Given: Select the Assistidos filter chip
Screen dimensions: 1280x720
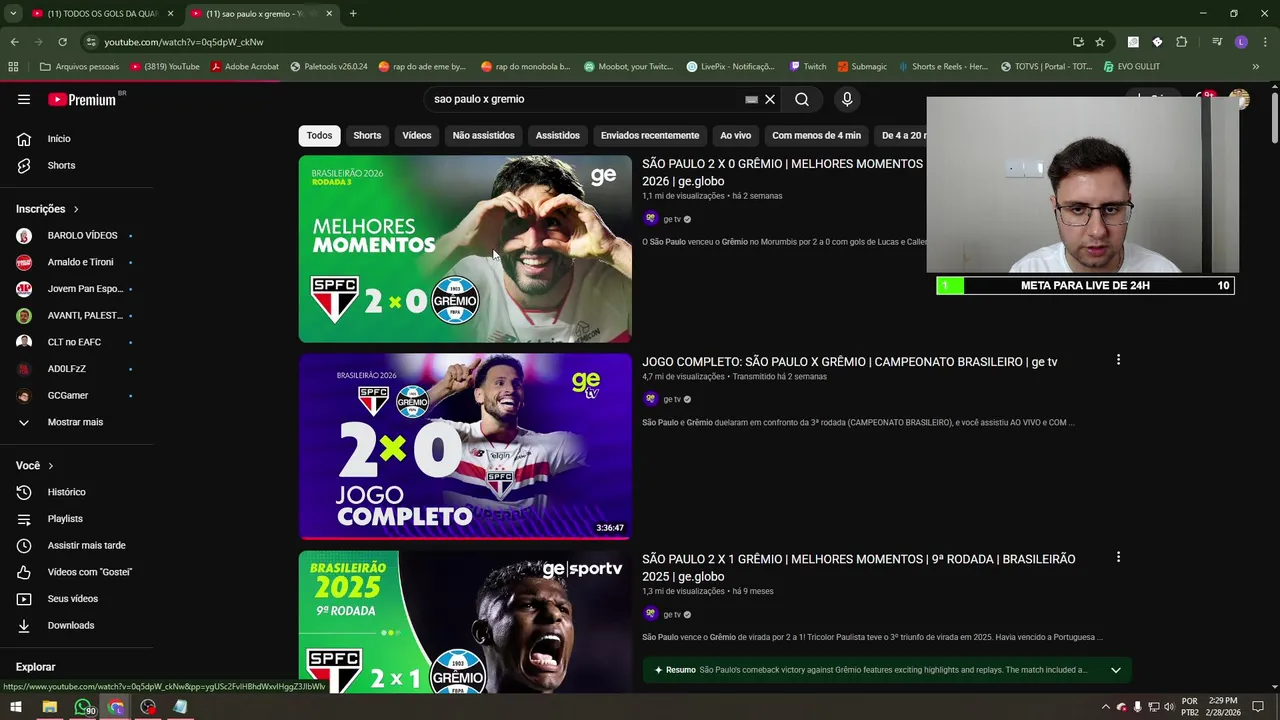Looking at the screenshot, I should tap(557, 135).
